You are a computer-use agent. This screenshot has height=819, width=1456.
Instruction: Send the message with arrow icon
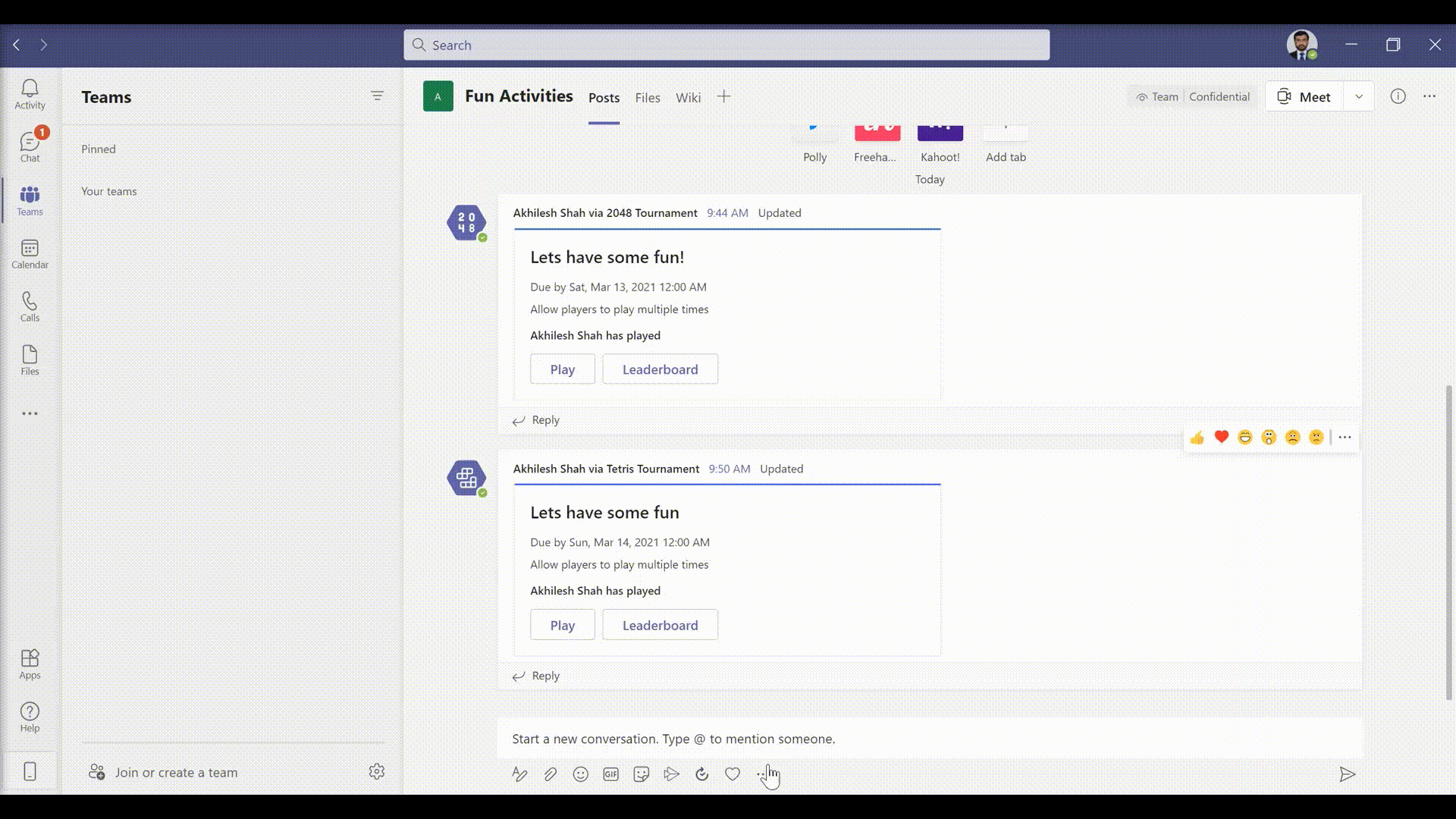pos(1347,773)
